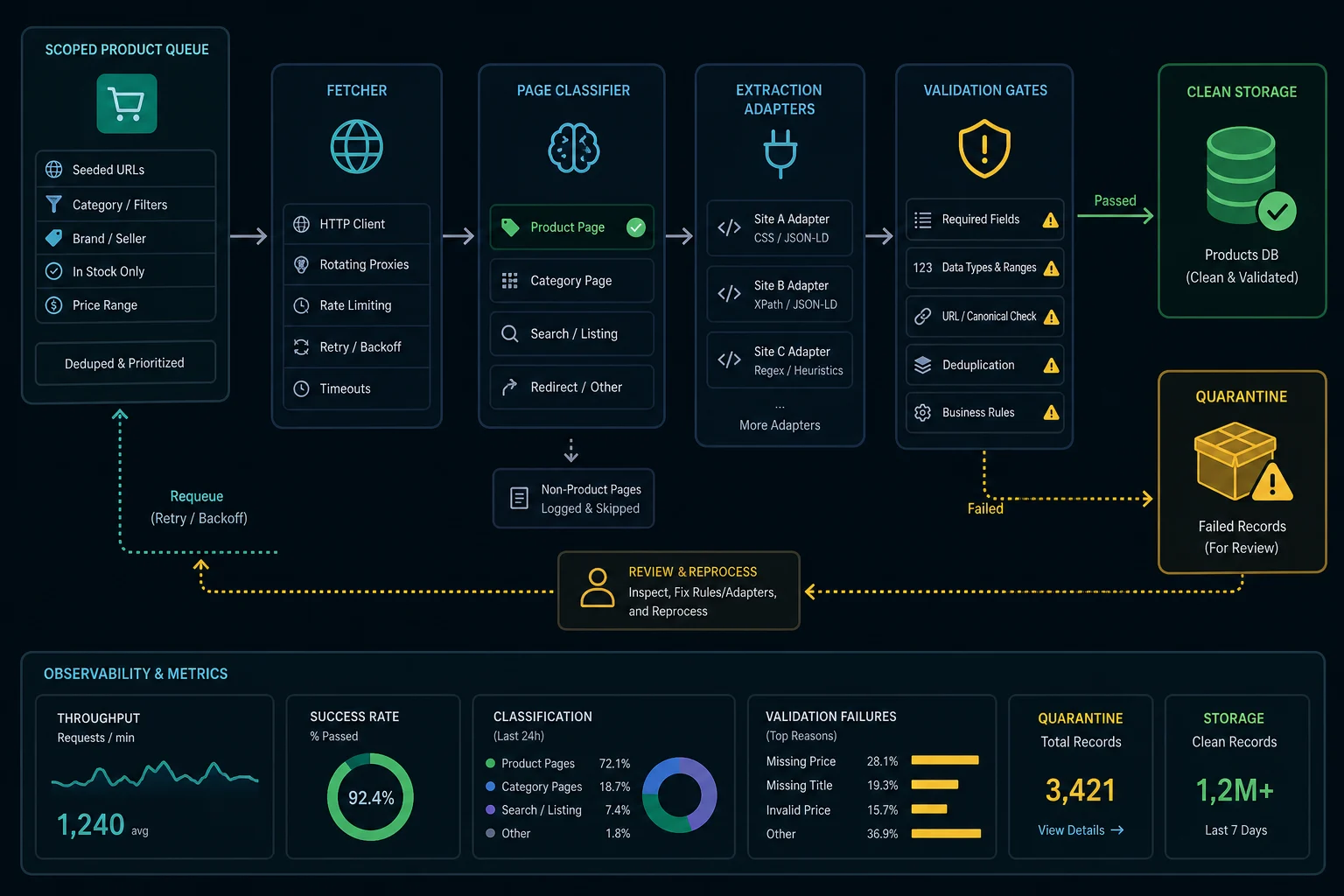Click the warning triangle on Required Fields
The image size is (1344, 896).
tap(1051, 220)
